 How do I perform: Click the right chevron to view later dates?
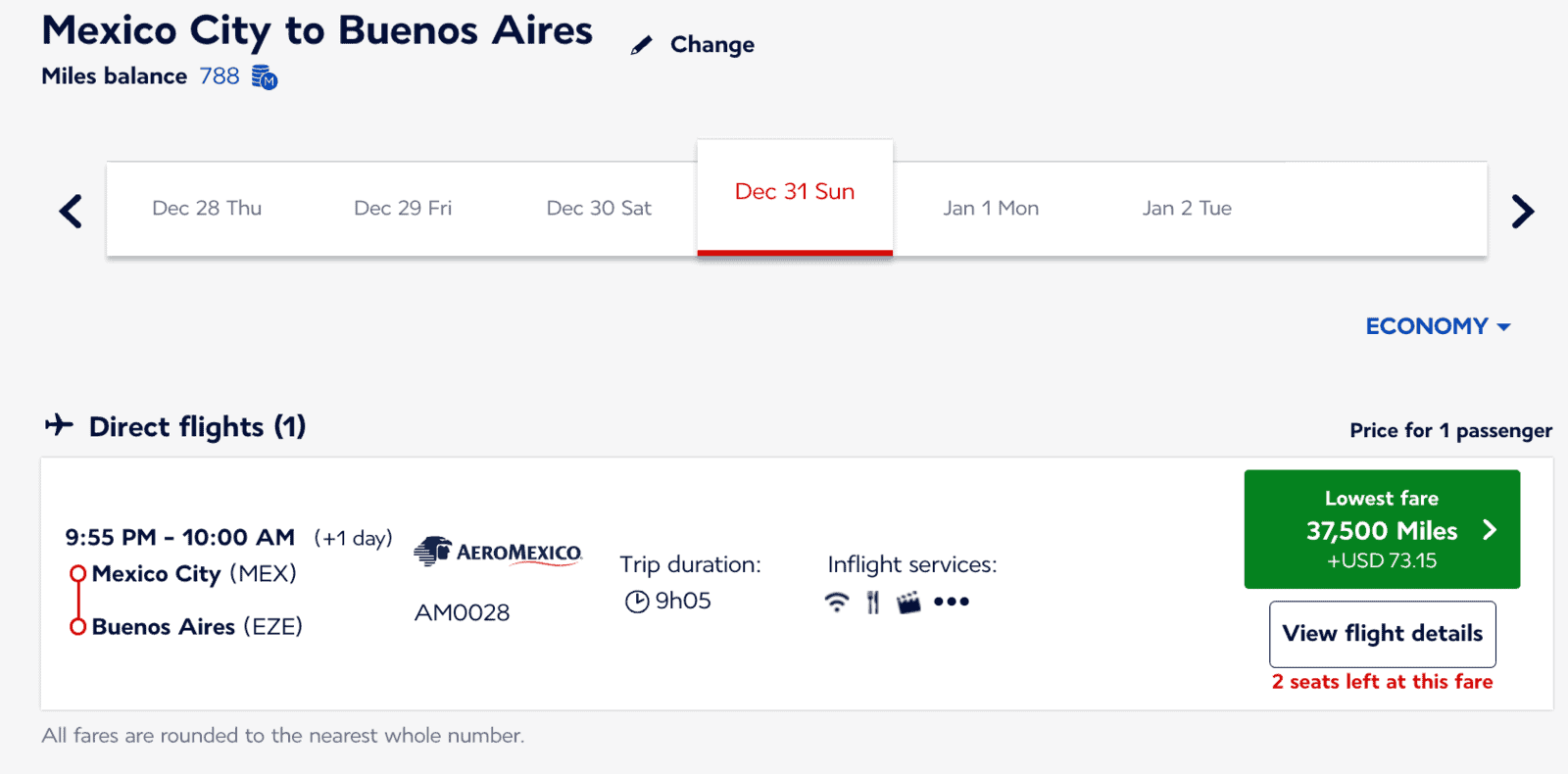click(1522, 209)
